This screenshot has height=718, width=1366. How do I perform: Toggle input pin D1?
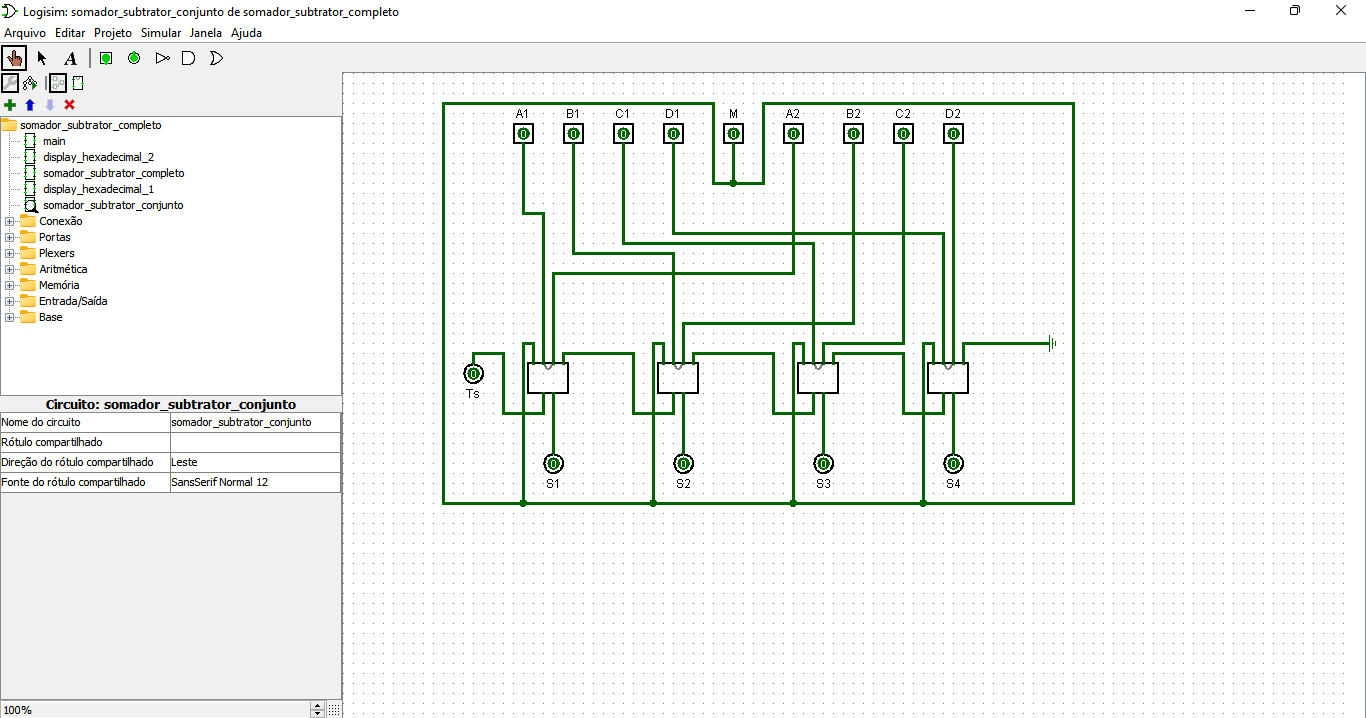[x=673, y=134]
